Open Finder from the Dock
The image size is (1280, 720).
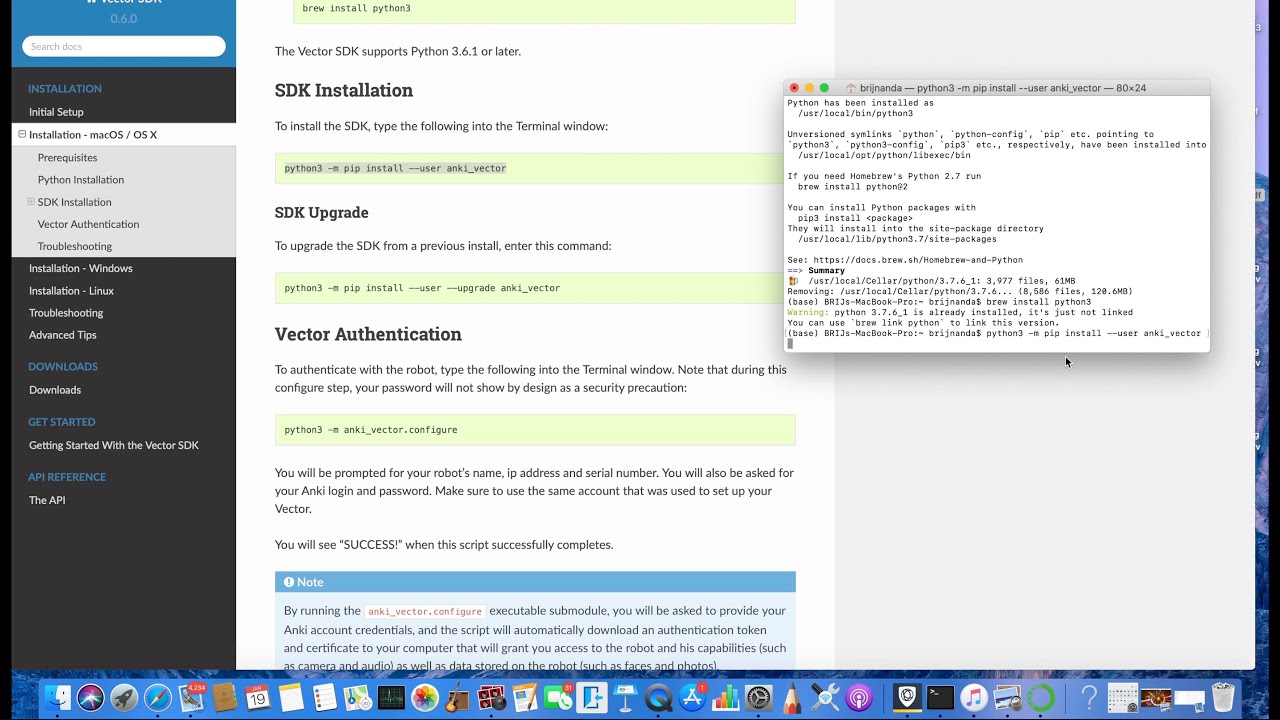57,697
